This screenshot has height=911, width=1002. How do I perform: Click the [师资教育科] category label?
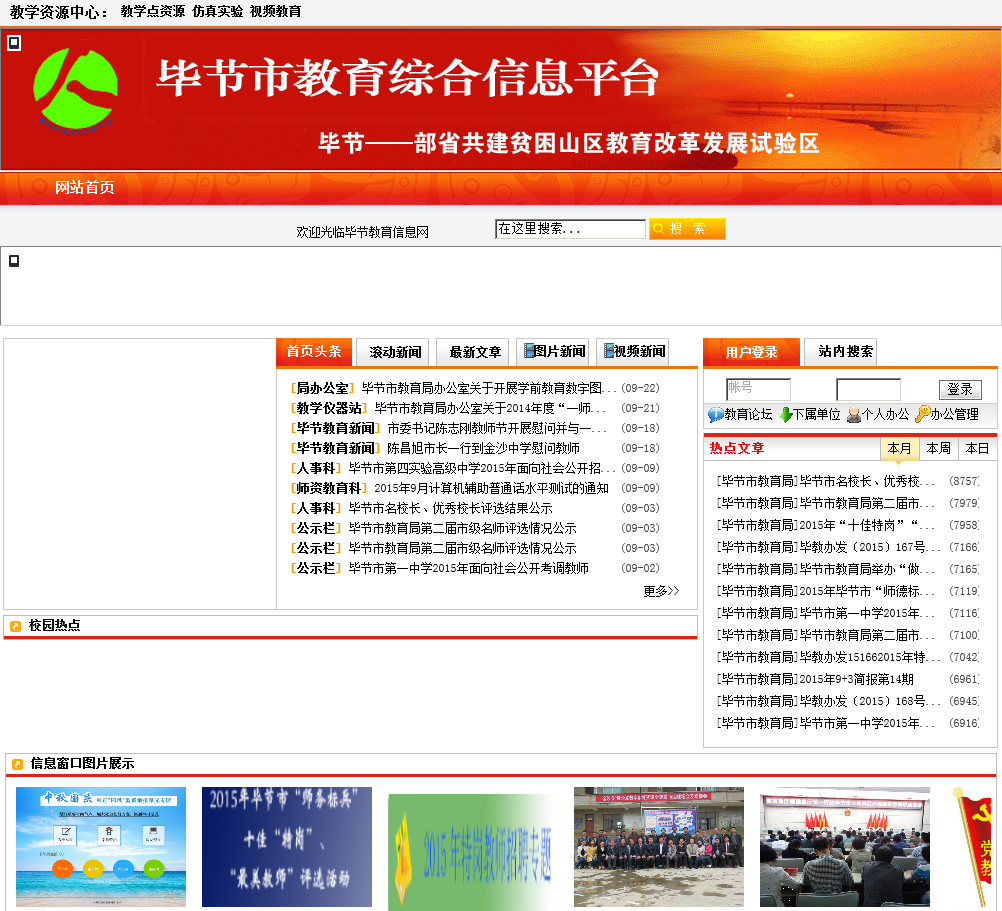[x=329, y=488]
